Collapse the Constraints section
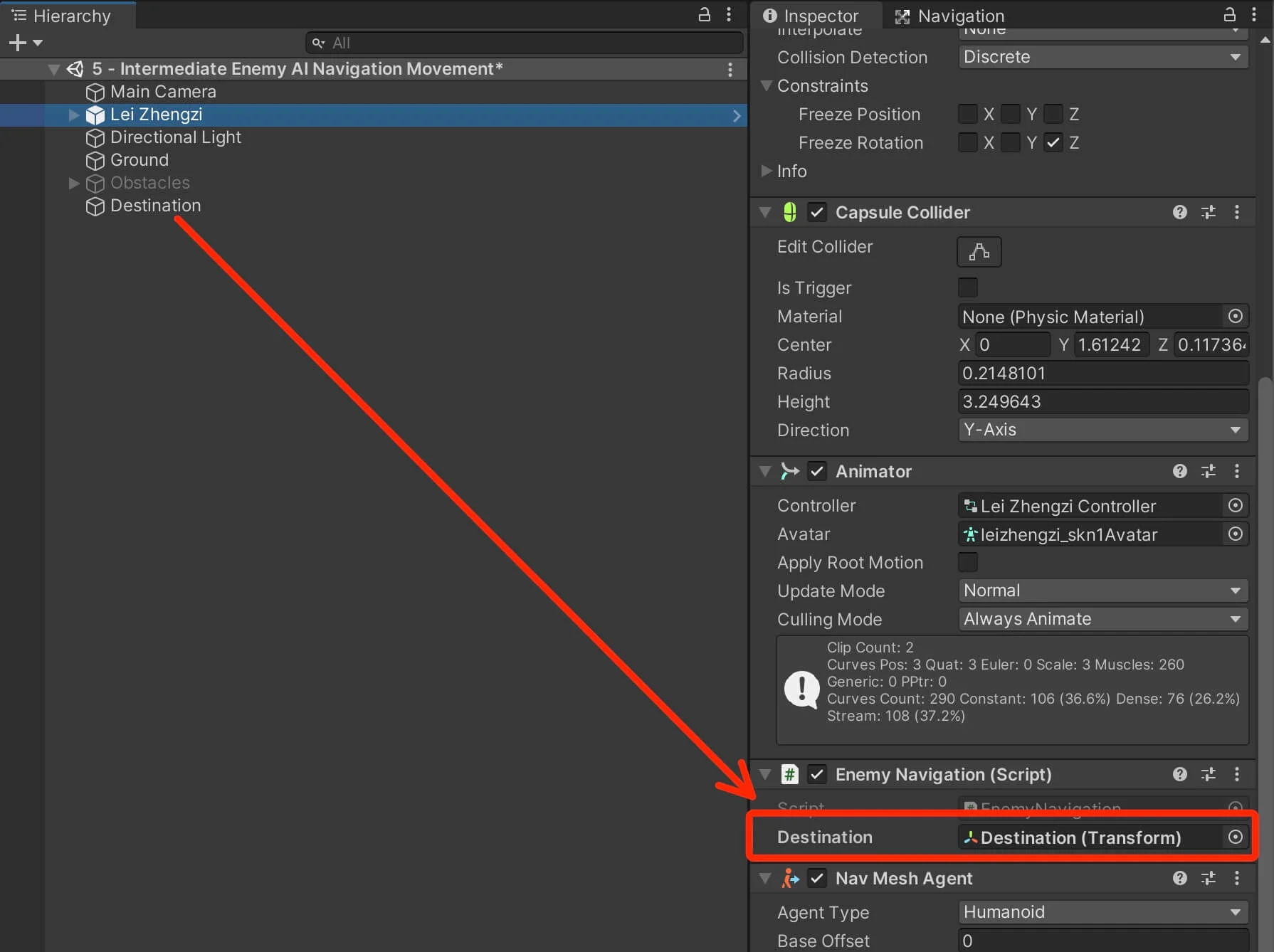The image size is (1274, 952). [767, 85]
